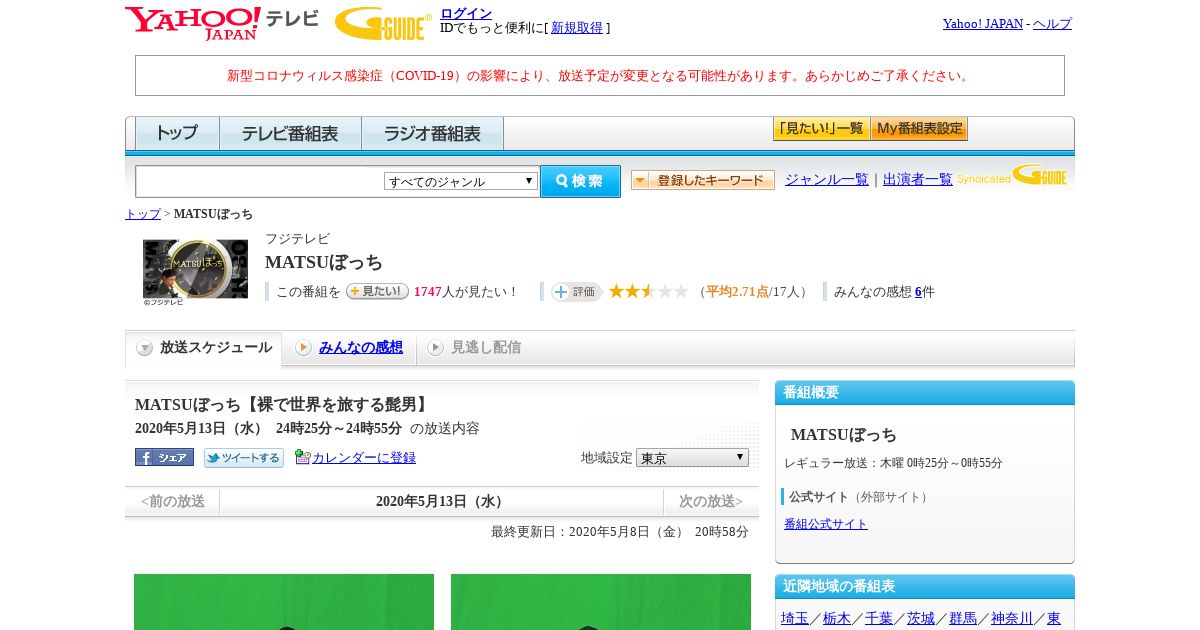1200x630 pixels.
Task: Click the Facebook シェア button
Action: pos(164,457)
